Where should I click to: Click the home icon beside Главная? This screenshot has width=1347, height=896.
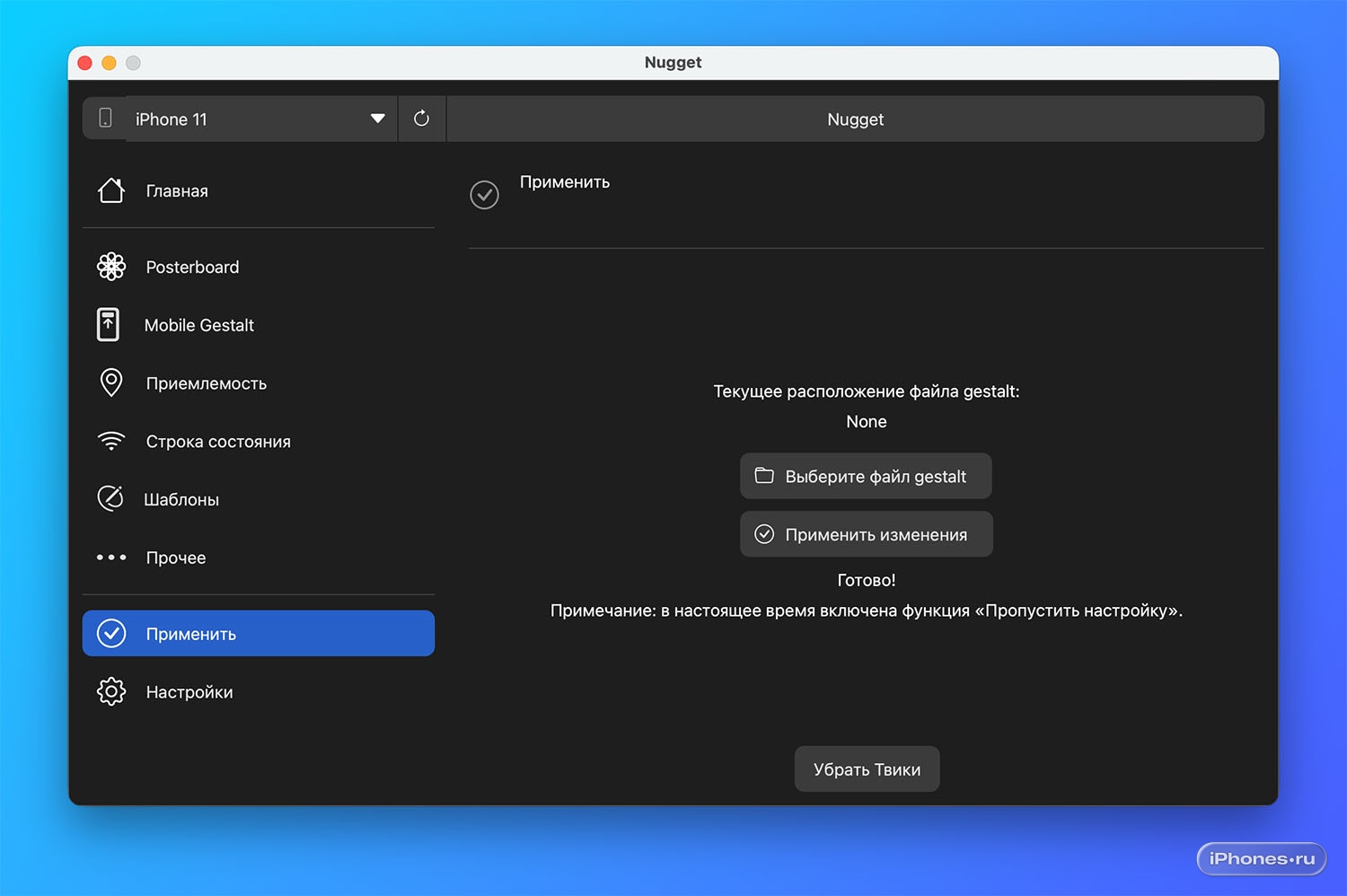pos(111,190)
